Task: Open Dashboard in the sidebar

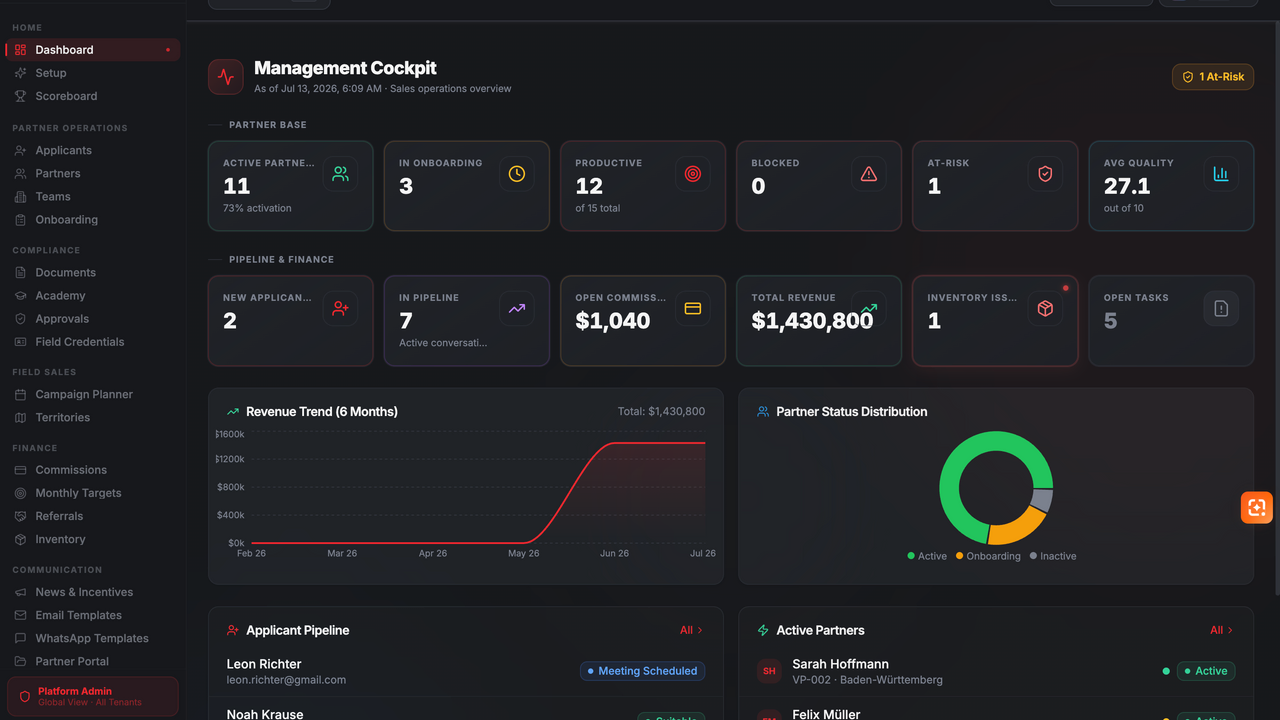Action: (92, 50)
